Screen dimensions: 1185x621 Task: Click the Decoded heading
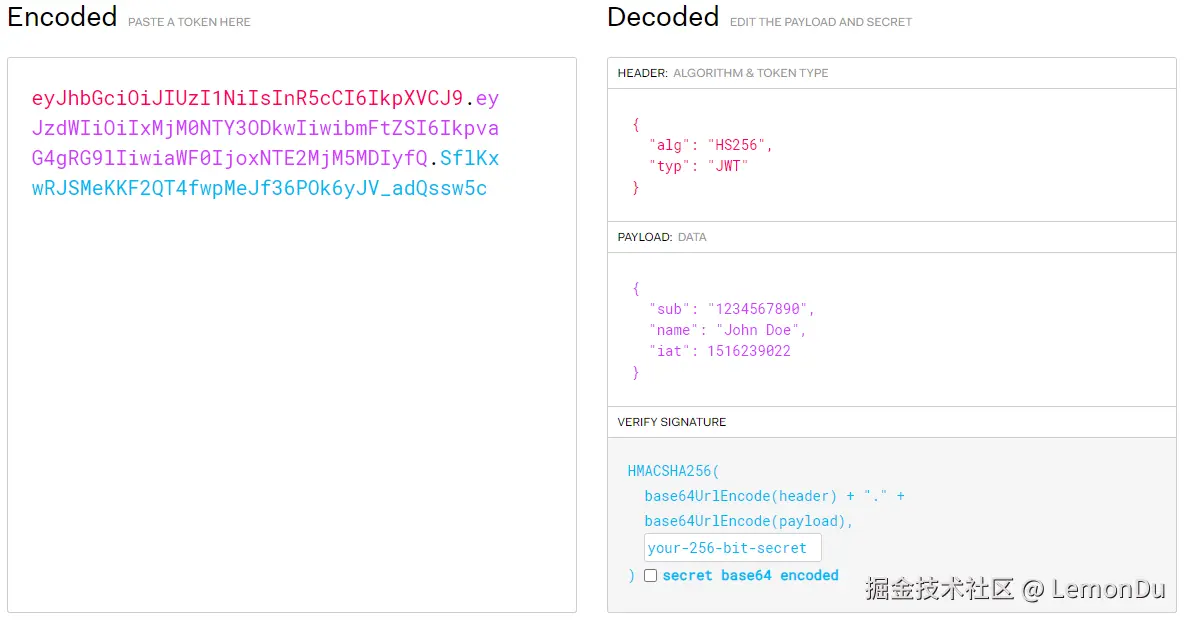pyautogui.click(x=663, y=17)
